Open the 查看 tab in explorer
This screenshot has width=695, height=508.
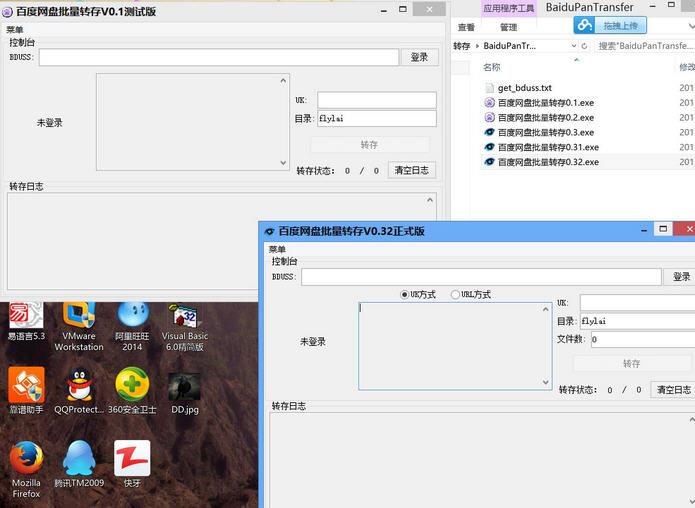tap(466, 27)
